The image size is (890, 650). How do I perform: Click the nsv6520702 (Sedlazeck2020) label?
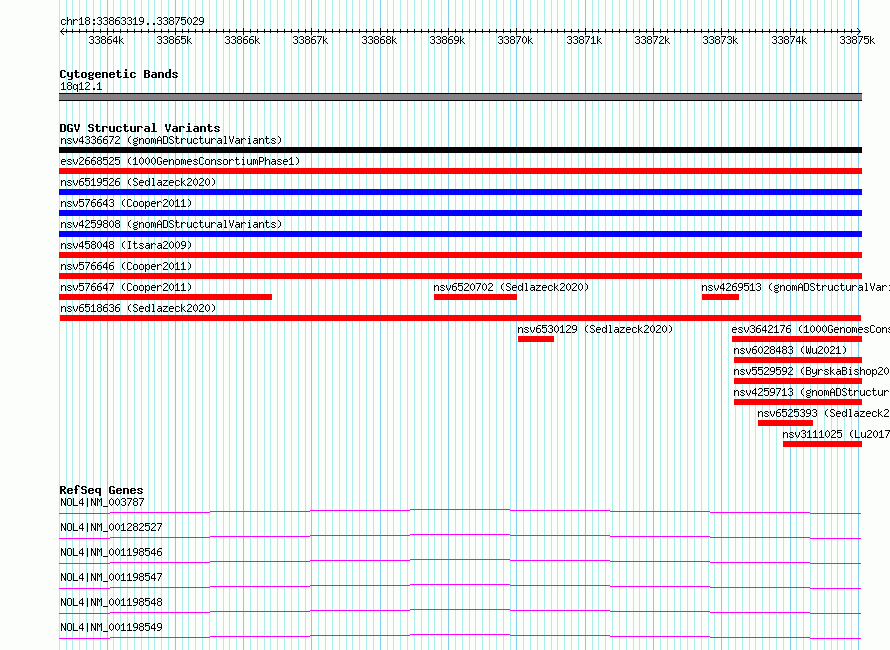511,287
